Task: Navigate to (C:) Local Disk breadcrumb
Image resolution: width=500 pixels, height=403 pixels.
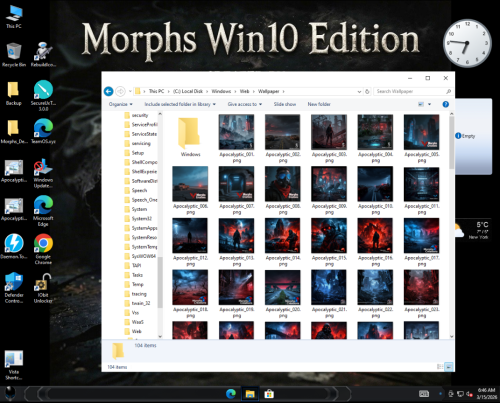Action: pyautogui.click(x=188, y=91)
